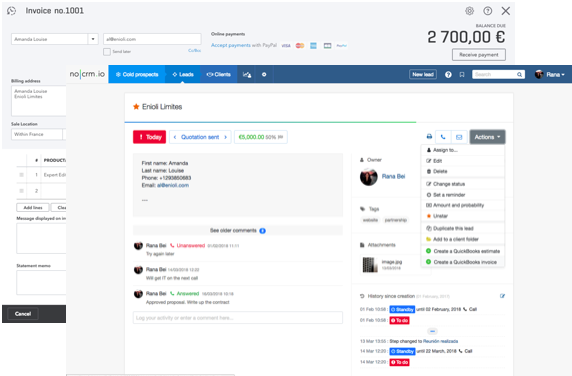Image resolution: width=572 pixels, height=376 pixels.
Task: Click the search magnifier icon
Action: 519,74
